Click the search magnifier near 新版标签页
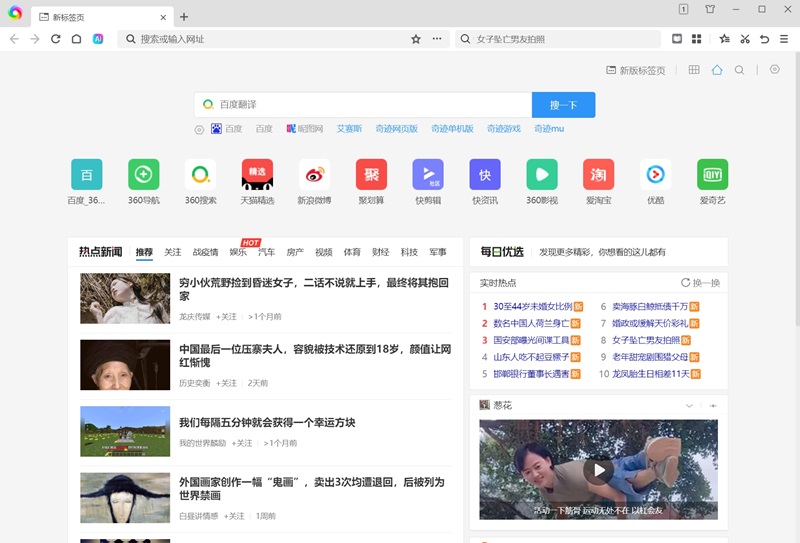 point(739,70)
